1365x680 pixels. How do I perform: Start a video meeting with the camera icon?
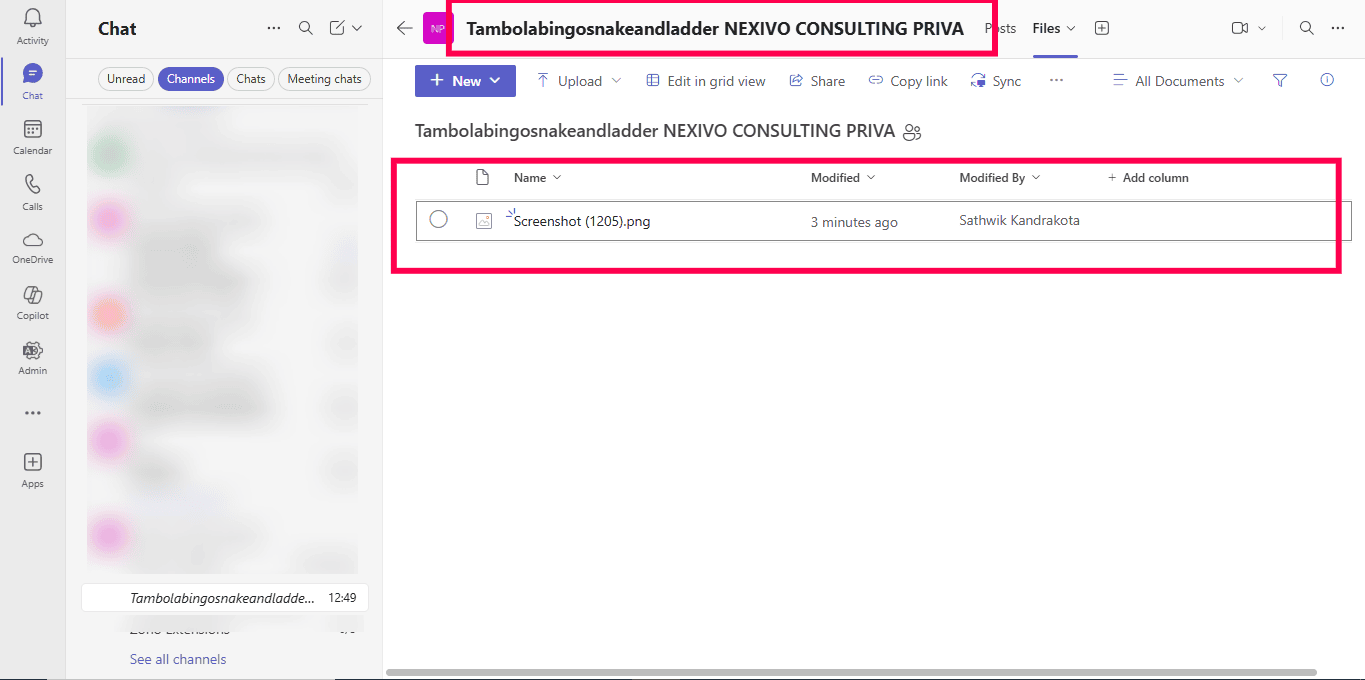click(x=1240, y=28)
